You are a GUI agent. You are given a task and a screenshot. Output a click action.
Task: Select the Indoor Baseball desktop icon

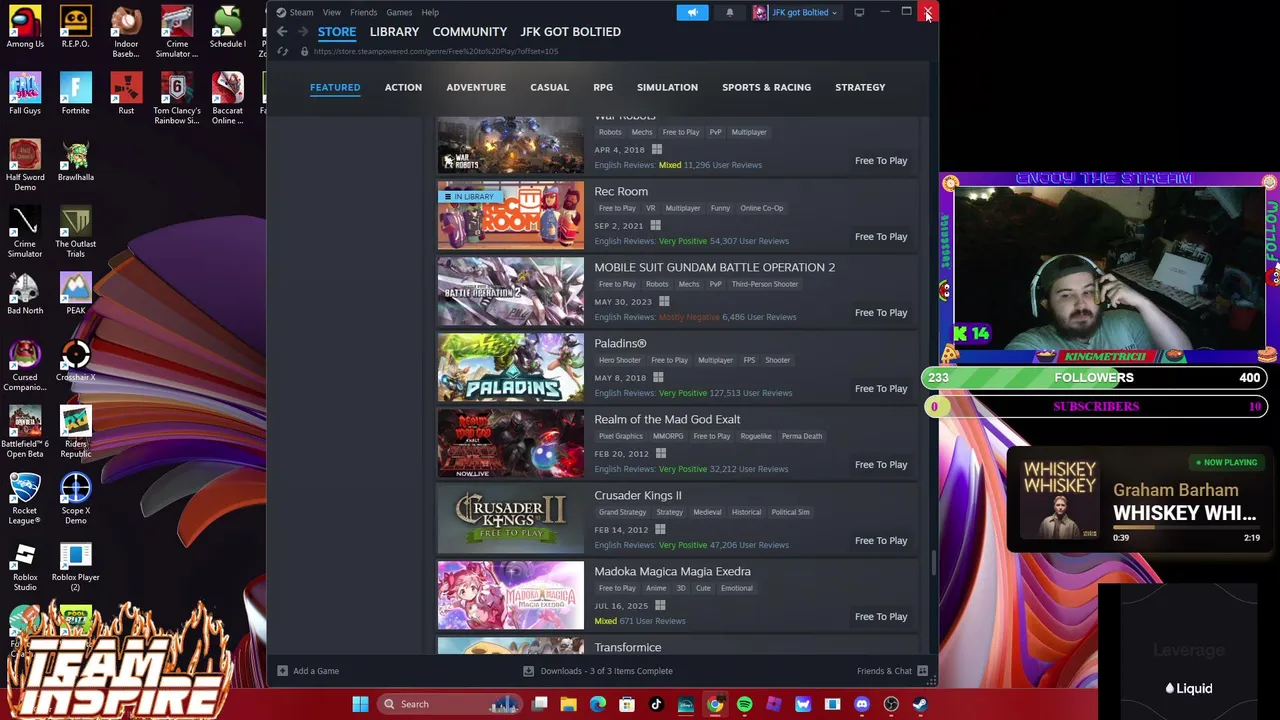coord(126,32)
